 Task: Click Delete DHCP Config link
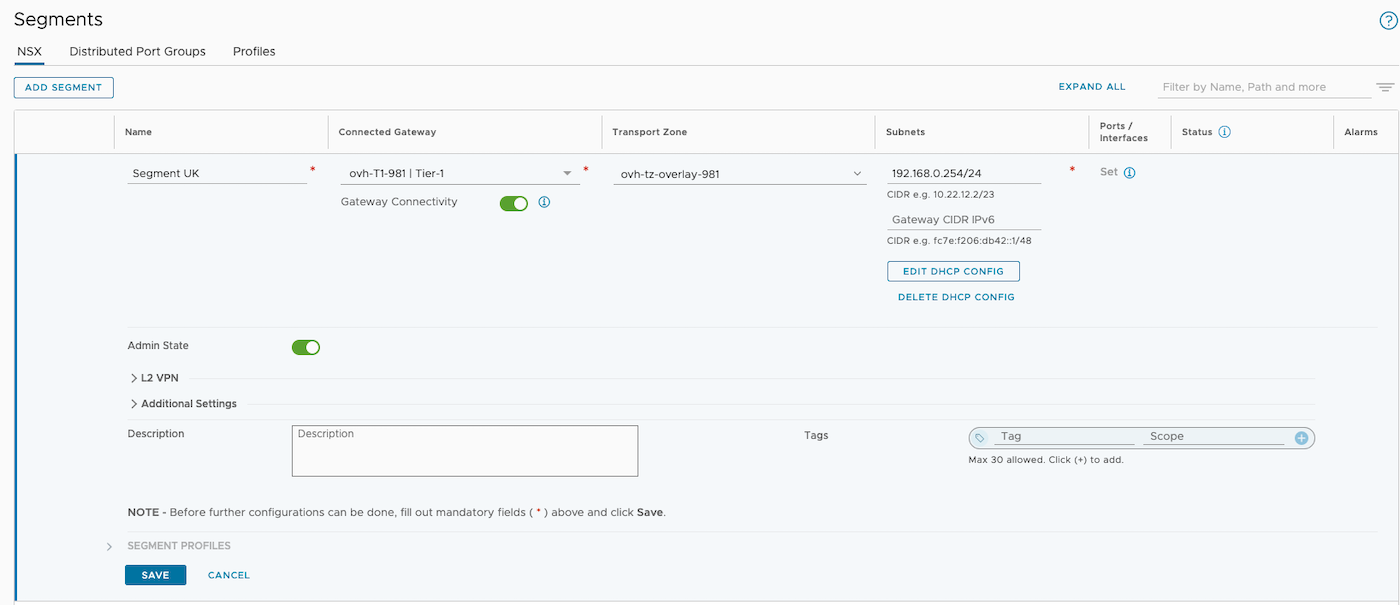[x=956, y=297]
